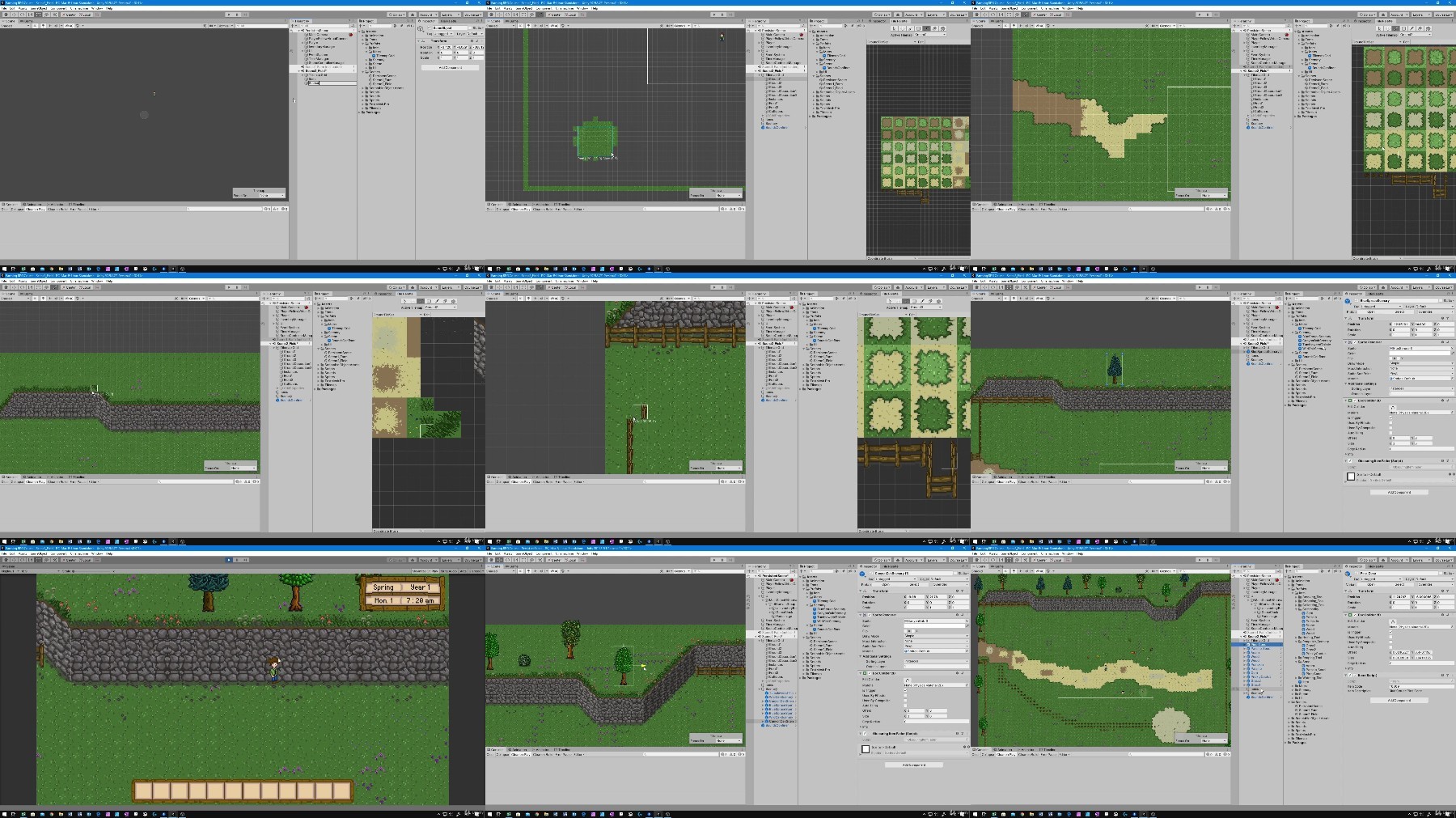Open Gizmos dropdown in empty-scene Scene view

pos(225,26)
